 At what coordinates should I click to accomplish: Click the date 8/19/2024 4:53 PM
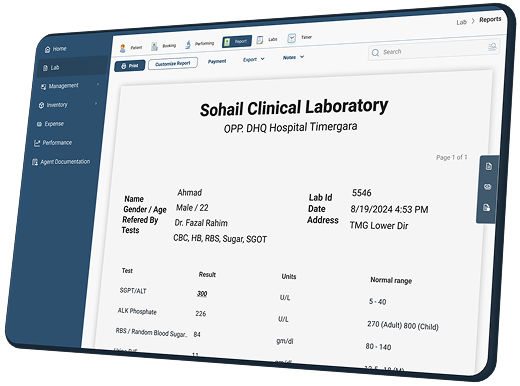click(389, 209)
